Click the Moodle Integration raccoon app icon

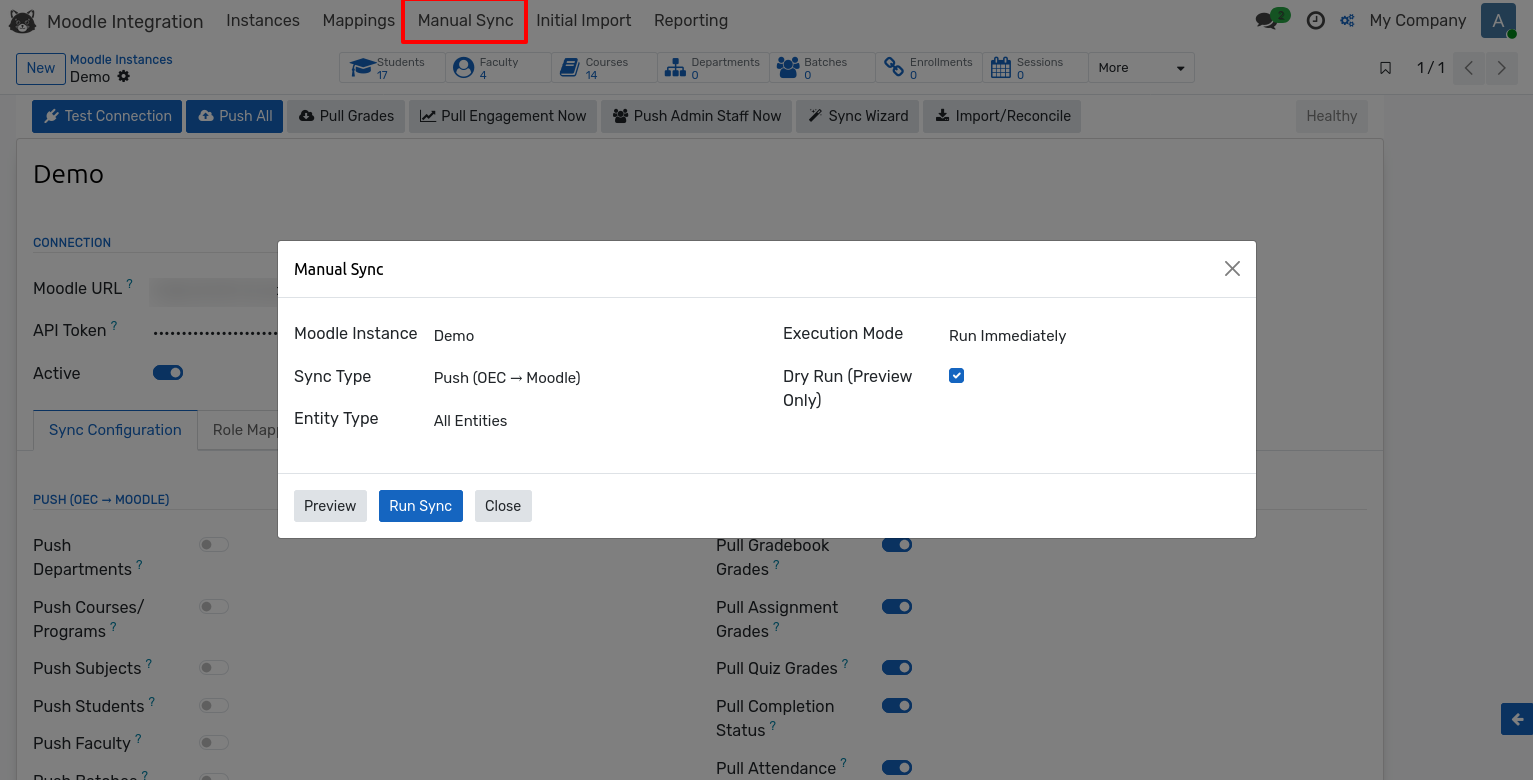22,20
